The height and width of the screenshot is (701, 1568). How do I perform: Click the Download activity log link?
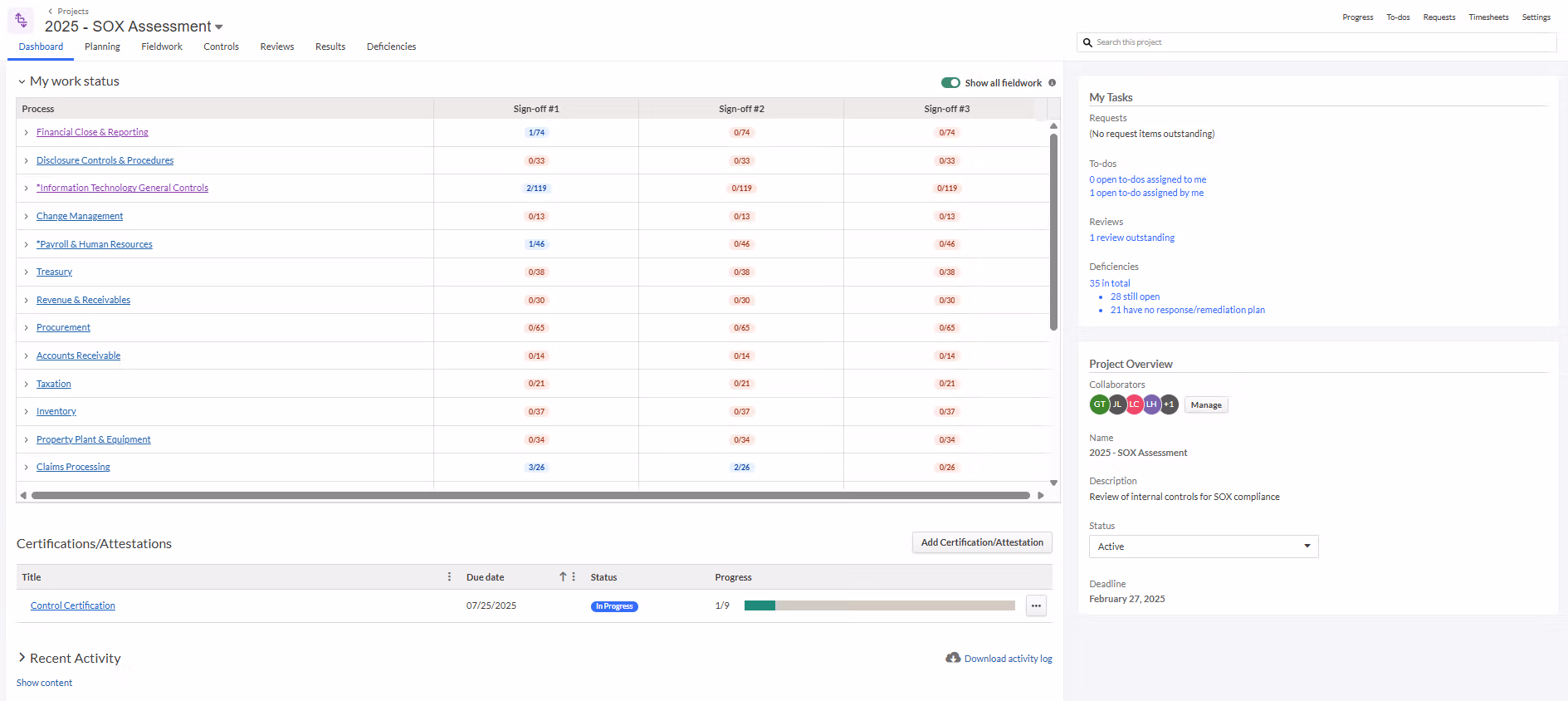coord(1009,659)
